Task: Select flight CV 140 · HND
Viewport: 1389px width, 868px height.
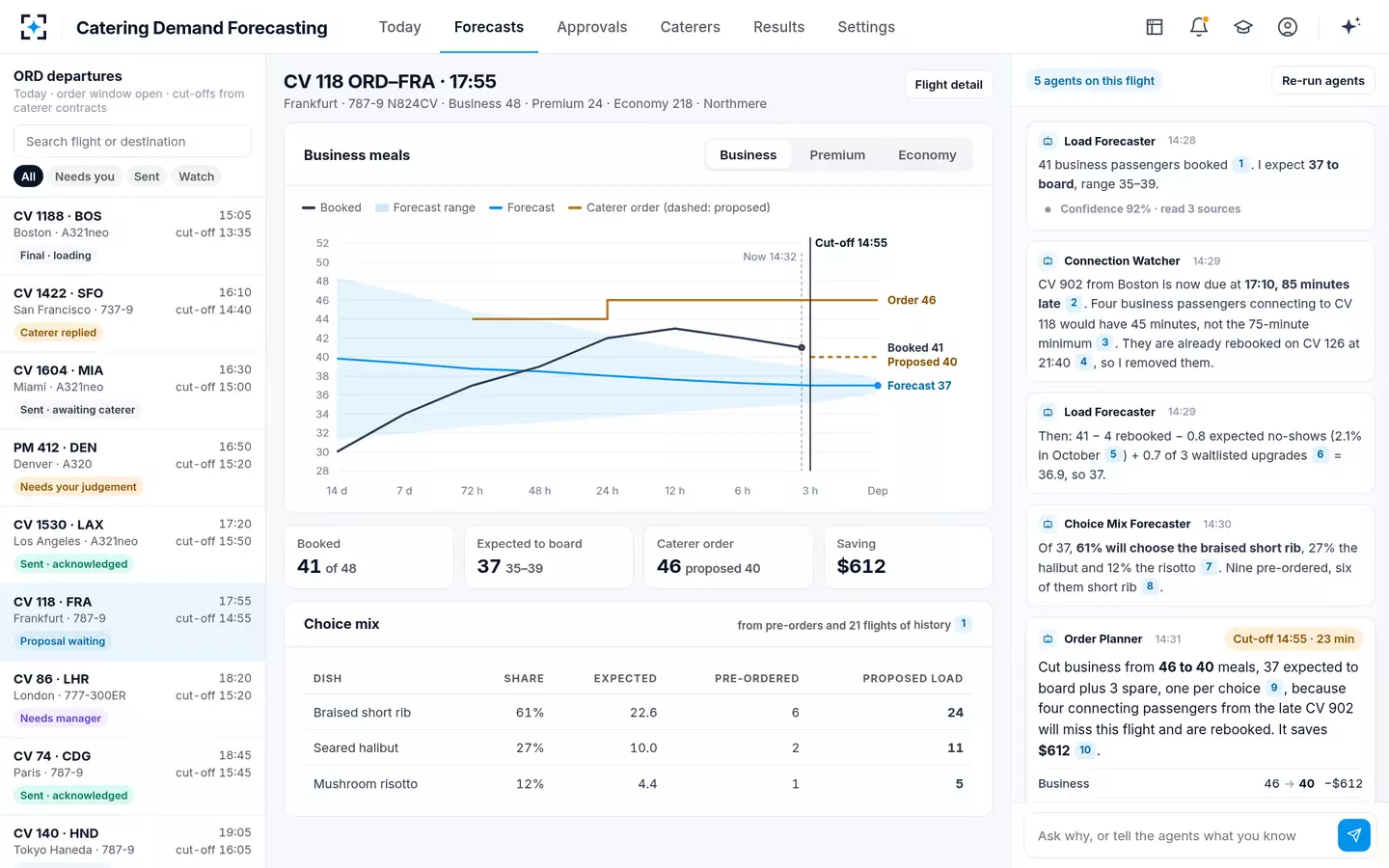Action: point(132,841)
